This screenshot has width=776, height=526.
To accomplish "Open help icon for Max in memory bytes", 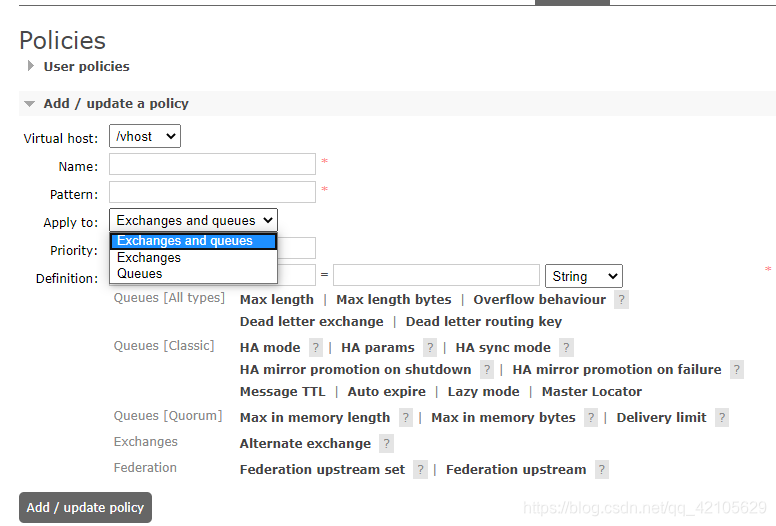I will tap(591, 418).
